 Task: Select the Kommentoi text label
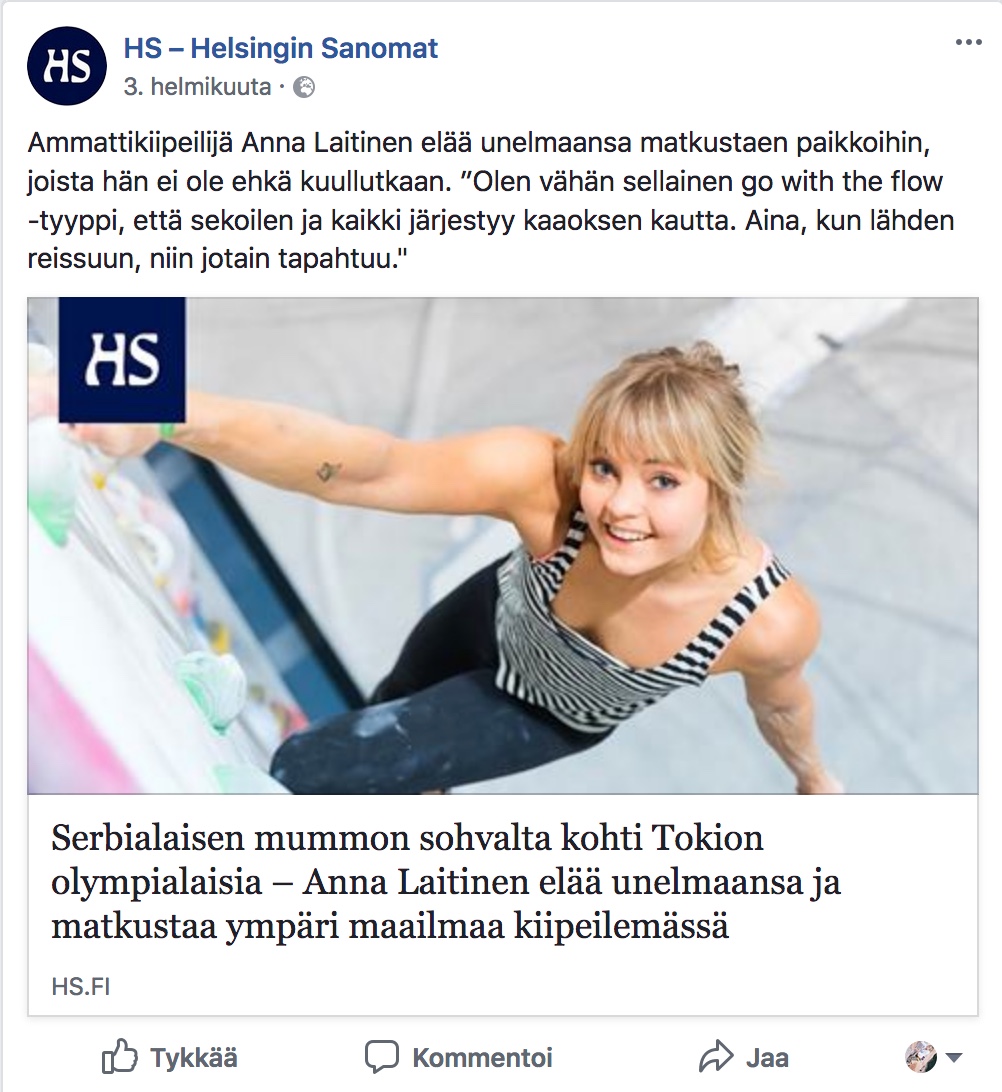point(483,1058)
